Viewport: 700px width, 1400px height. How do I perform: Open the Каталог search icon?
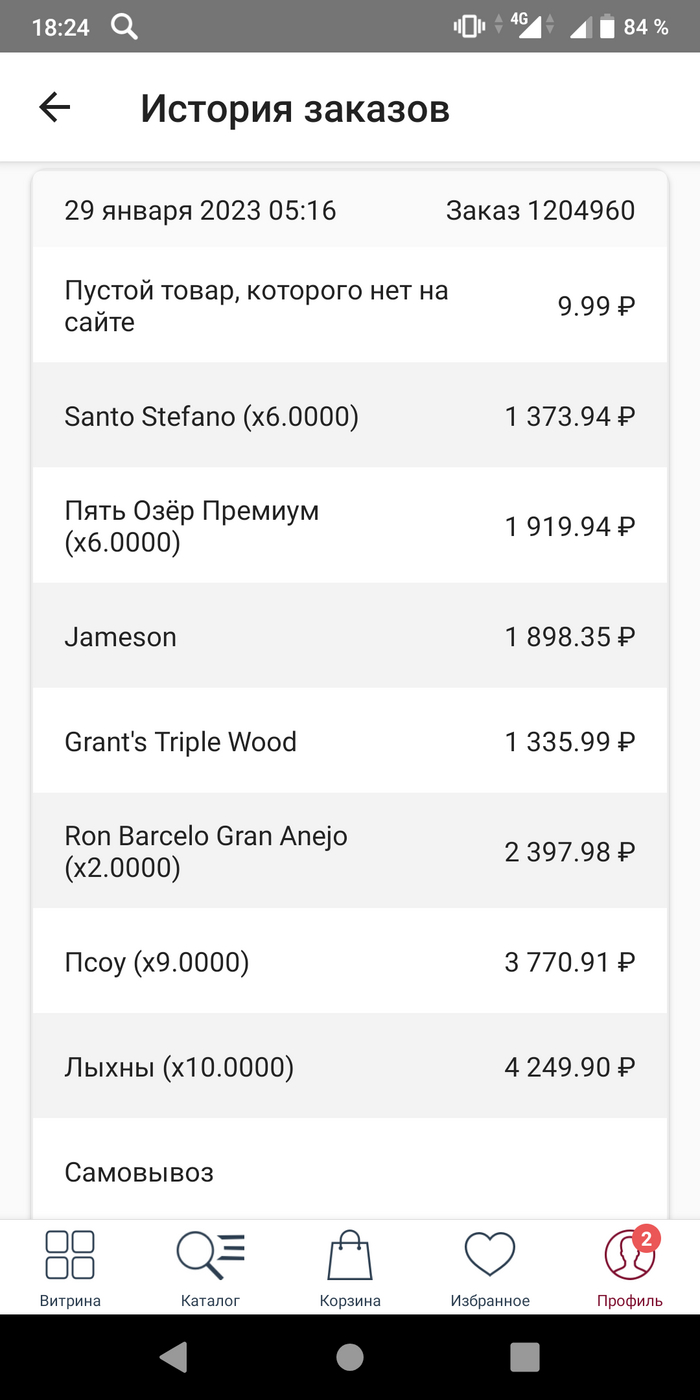[210, 1256]
